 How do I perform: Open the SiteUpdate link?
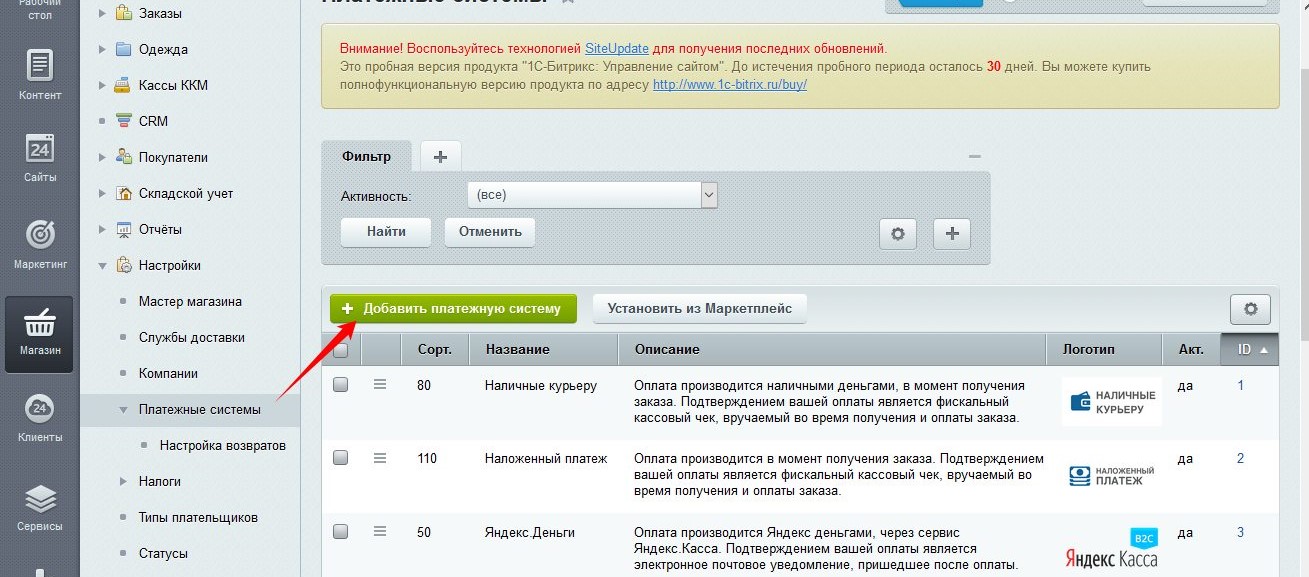pyautogui.click(x=616, y=48)
